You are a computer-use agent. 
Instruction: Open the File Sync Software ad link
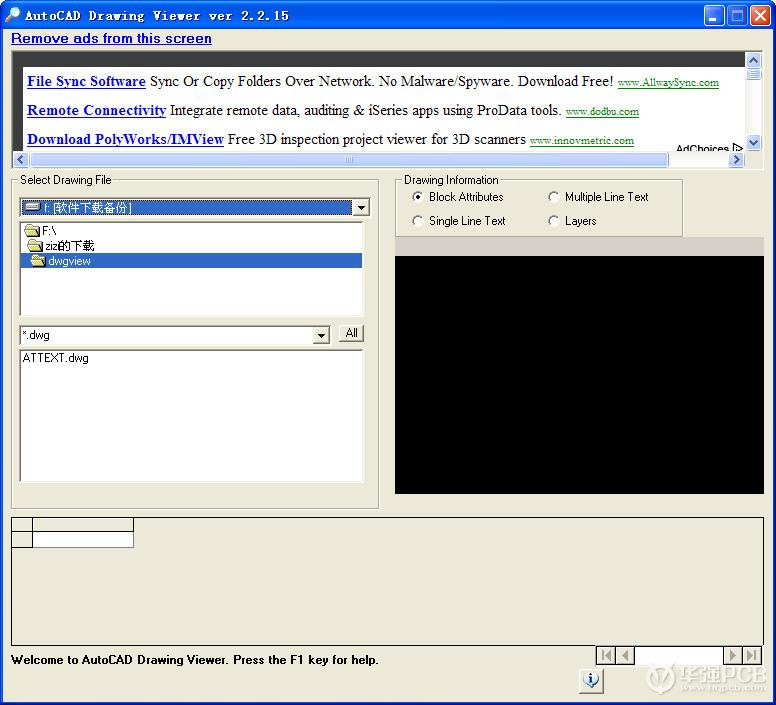click(x=86, y=81)
